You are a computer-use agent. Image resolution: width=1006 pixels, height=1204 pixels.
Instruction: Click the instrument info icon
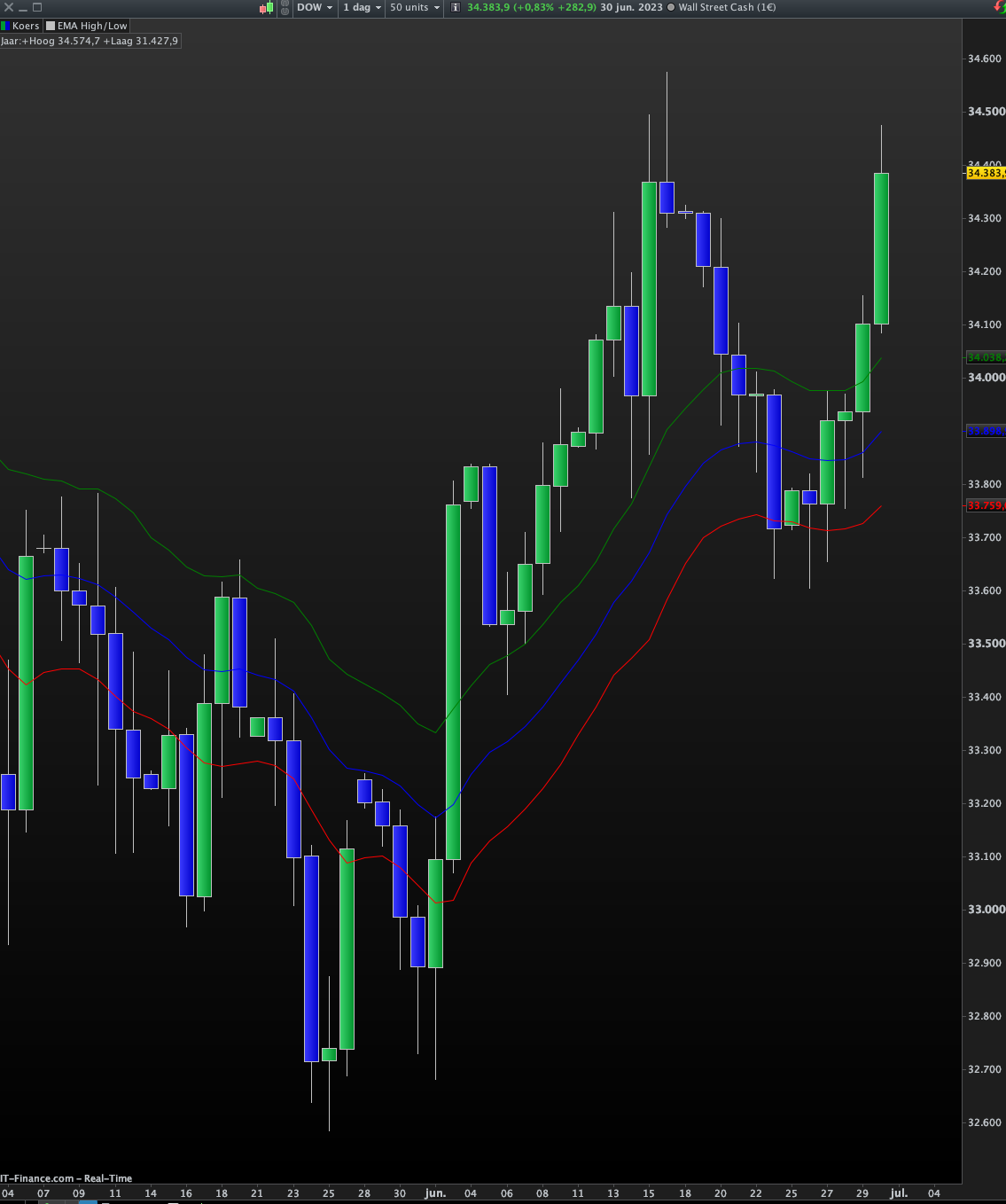(456, 7)
